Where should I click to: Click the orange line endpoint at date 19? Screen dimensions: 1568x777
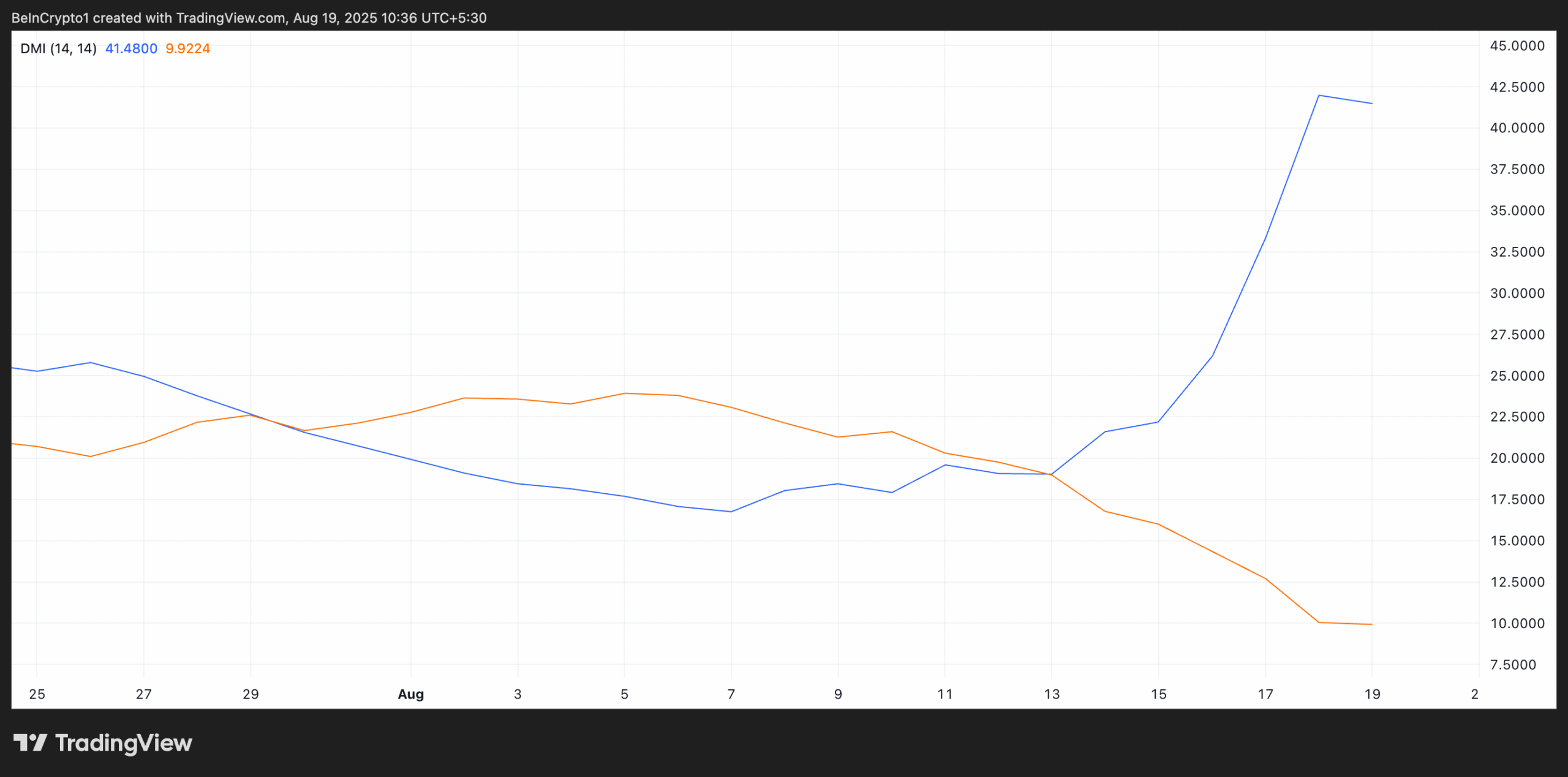point(1371,624)
